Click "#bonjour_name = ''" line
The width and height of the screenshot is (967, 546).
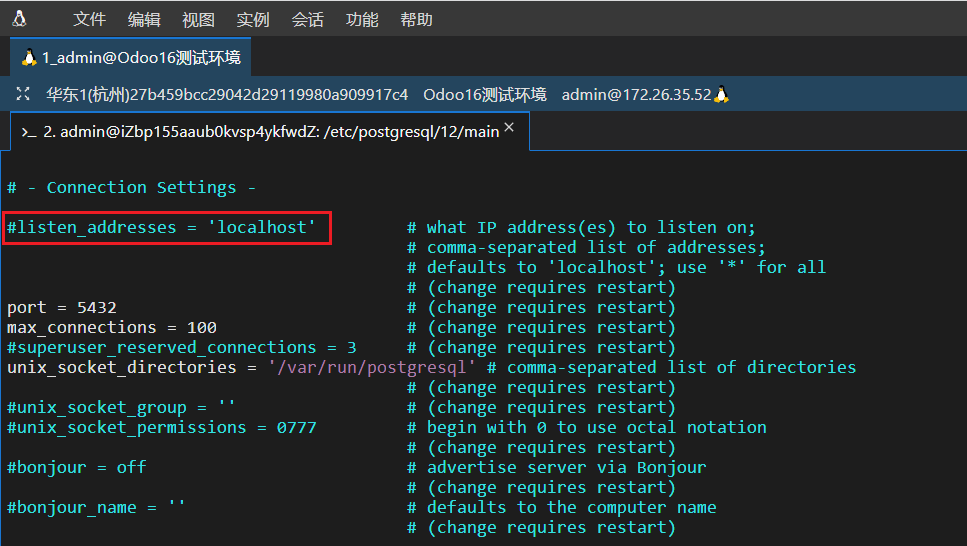(96, 507)
